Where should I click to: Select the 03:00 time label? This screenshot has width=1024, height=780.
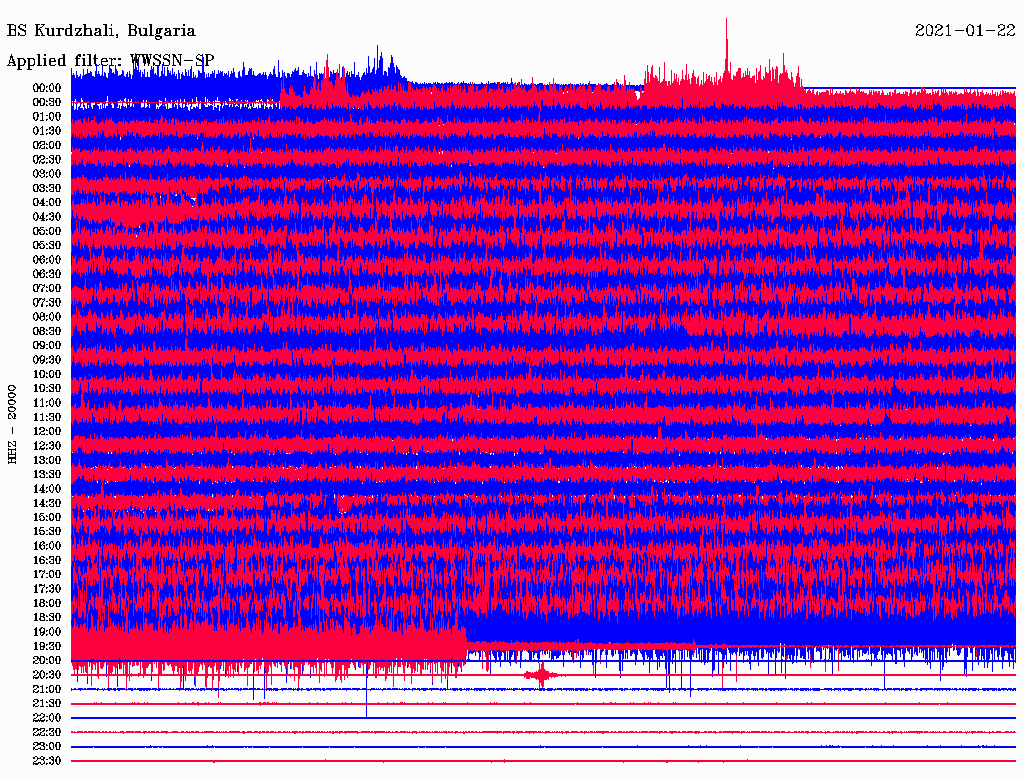click(47, 174)
